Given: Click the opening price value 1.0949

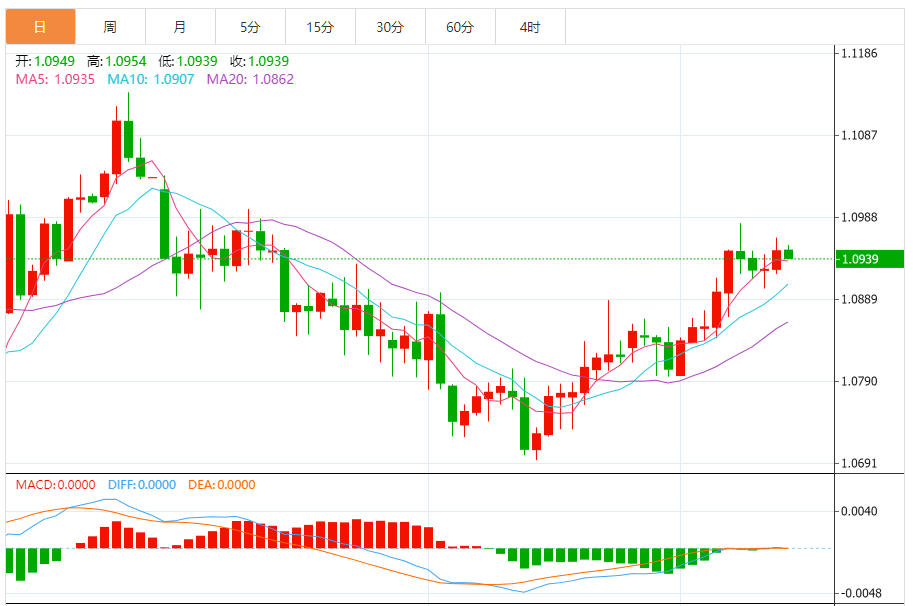Looking at the screenshot, I should (x=54, y=61).
